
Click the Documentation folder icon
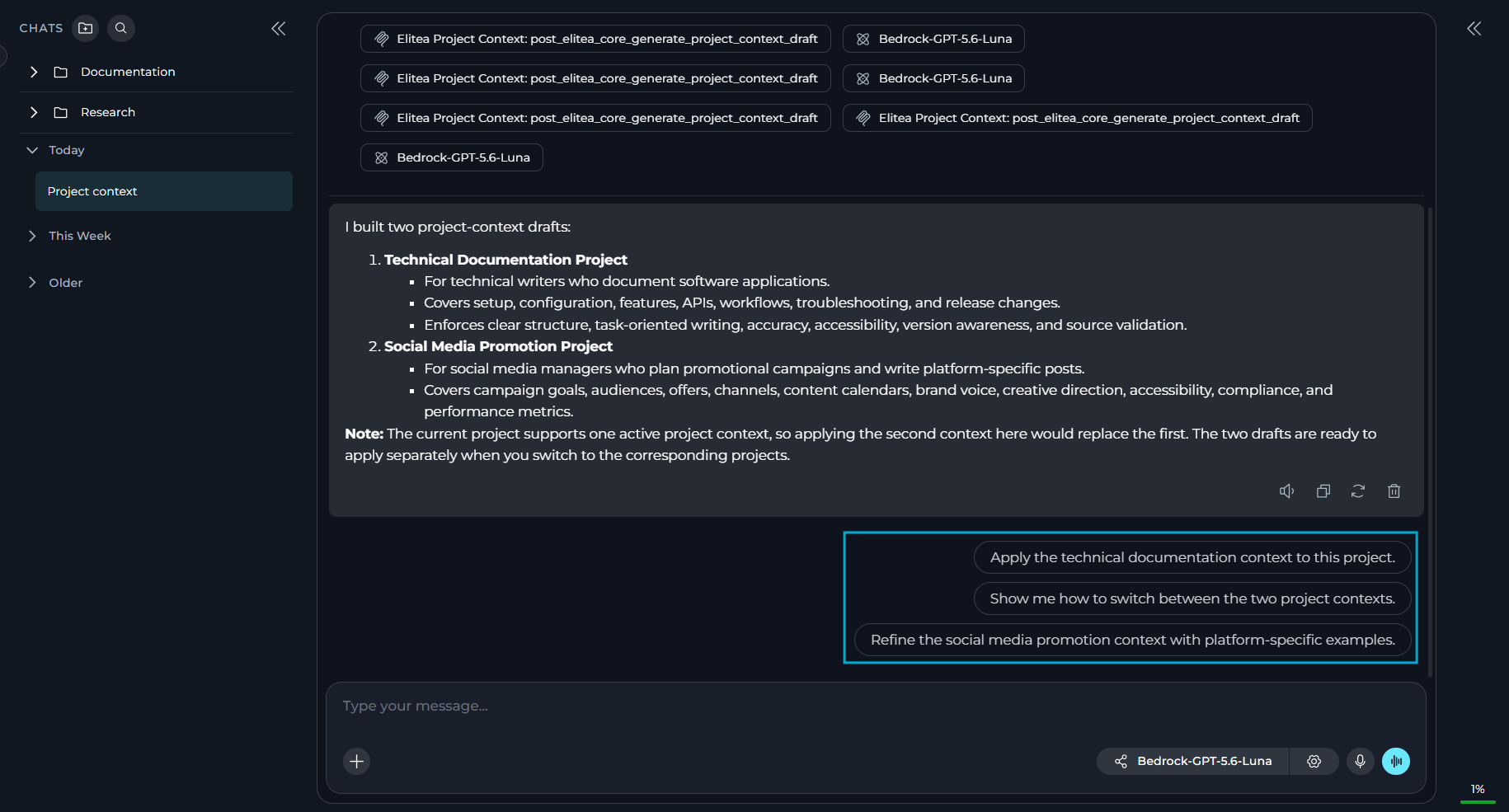click(x=60, y=72)
